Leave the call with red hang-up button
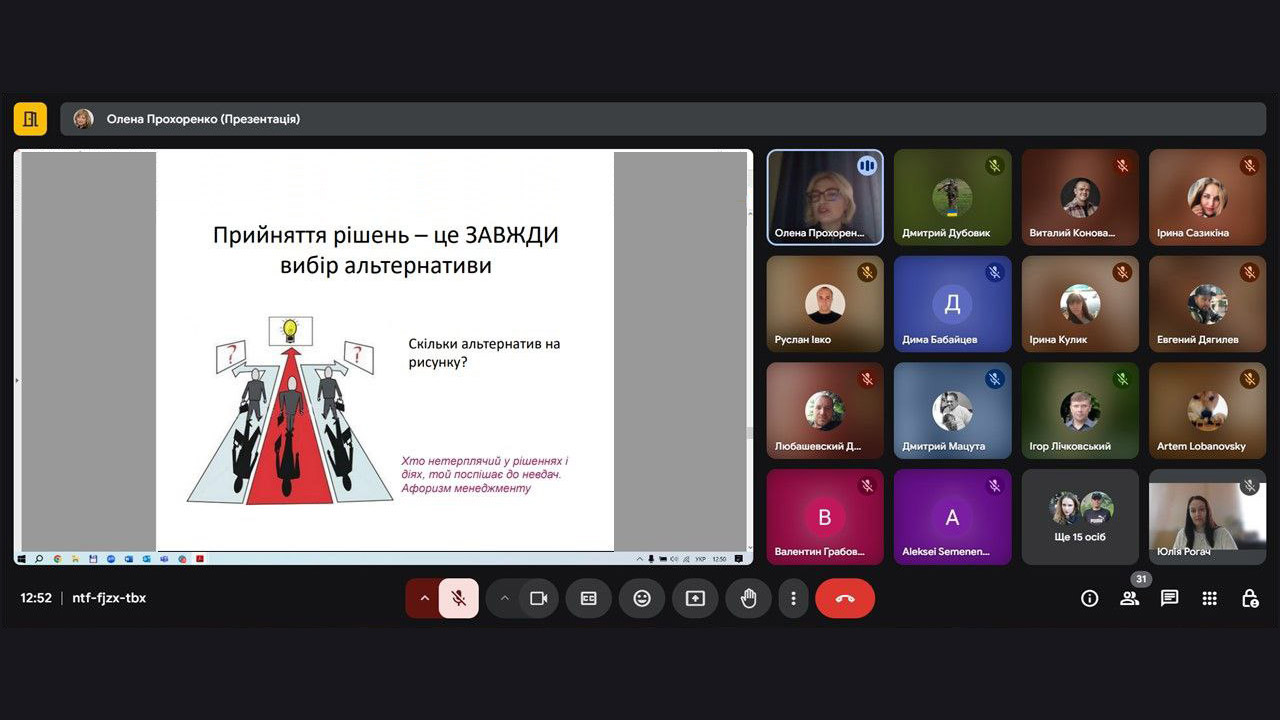This screenshot has height=720, width=1280. coord(845,598)
